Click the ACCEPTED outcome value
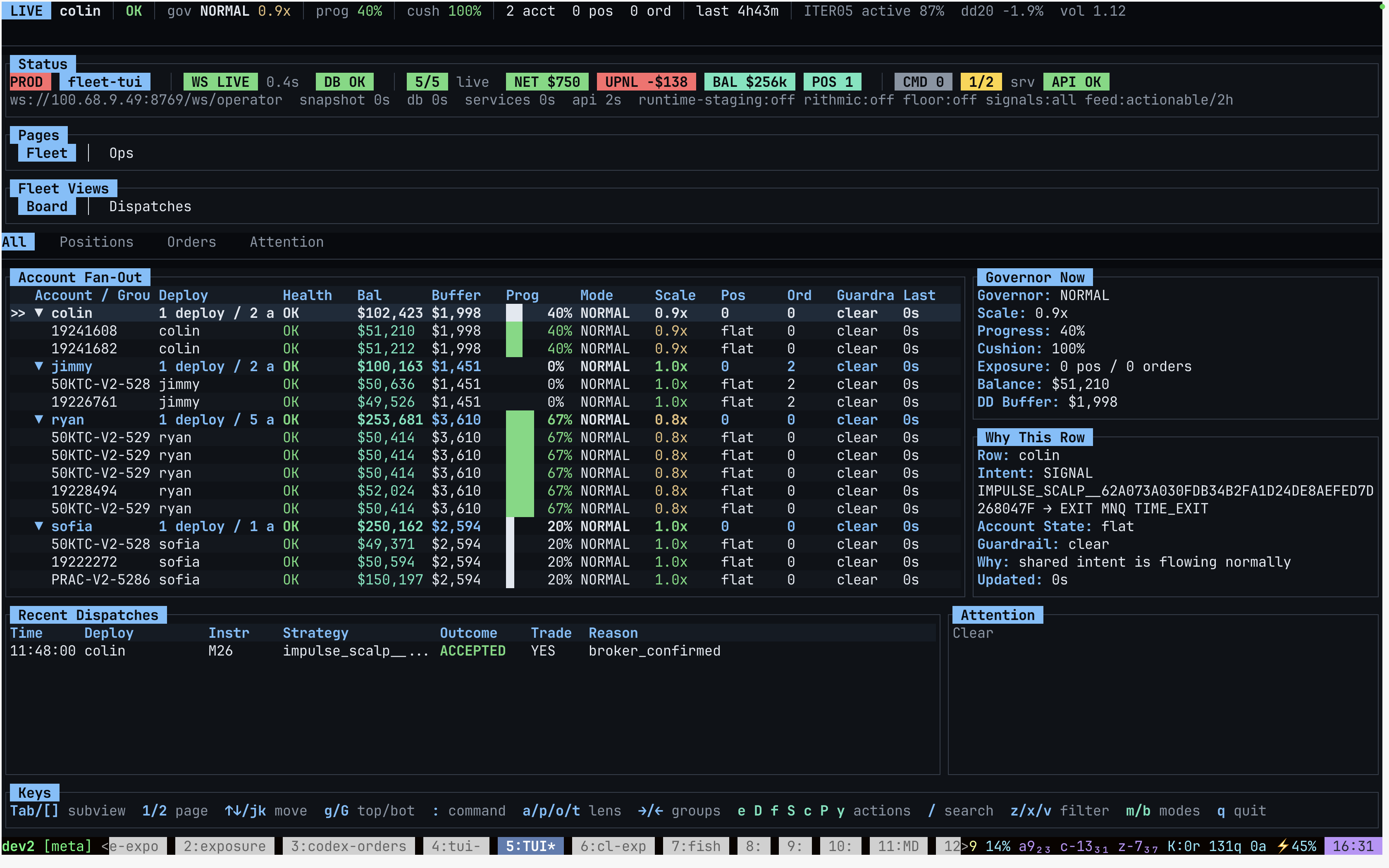The width and height of the screenshot is (1389, 868). tap(473, 651)
